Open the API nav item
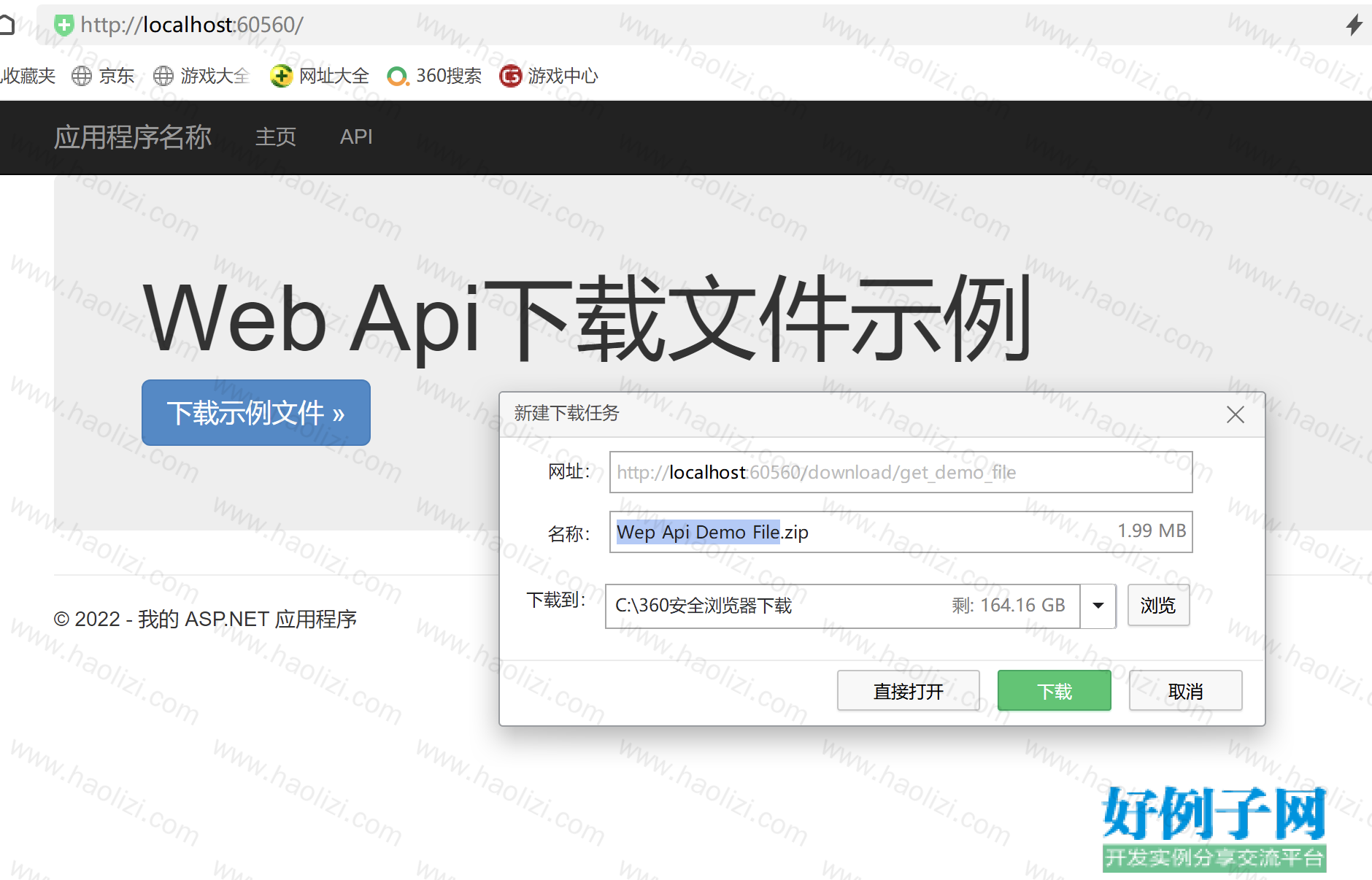 click(356, 137)
